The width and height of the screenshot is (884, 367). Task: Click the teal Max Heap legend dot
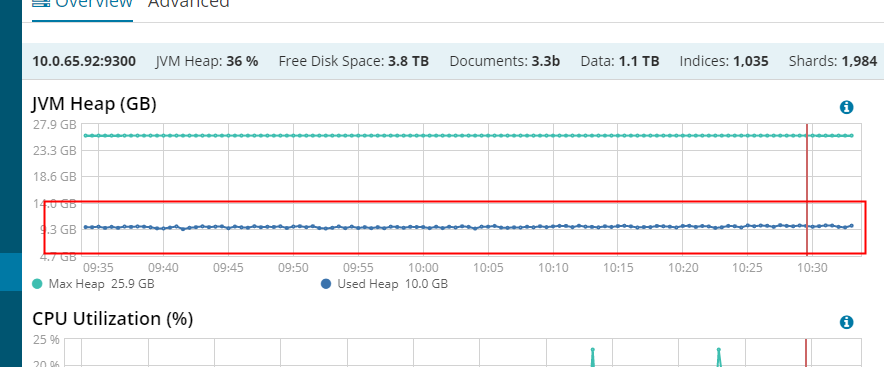38,284
